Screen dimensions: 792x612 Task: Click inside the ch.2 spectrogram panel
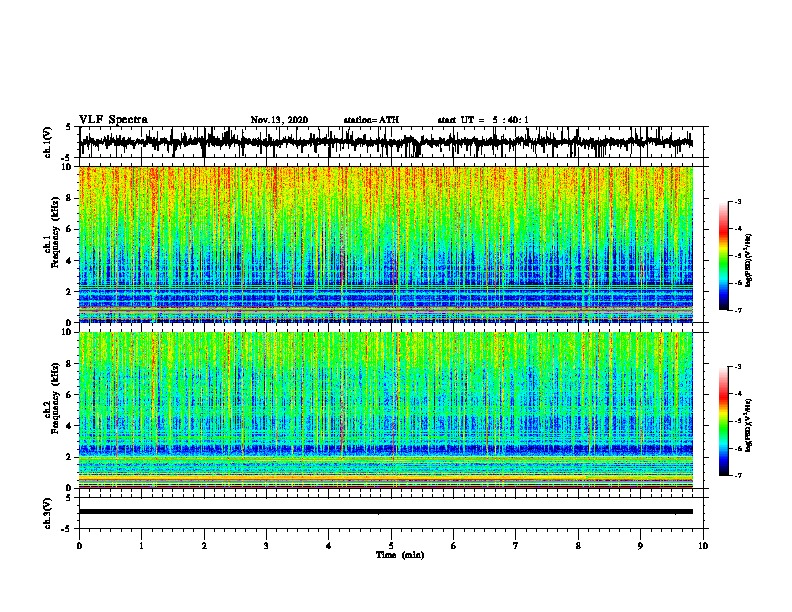click(x=385, y=410)
